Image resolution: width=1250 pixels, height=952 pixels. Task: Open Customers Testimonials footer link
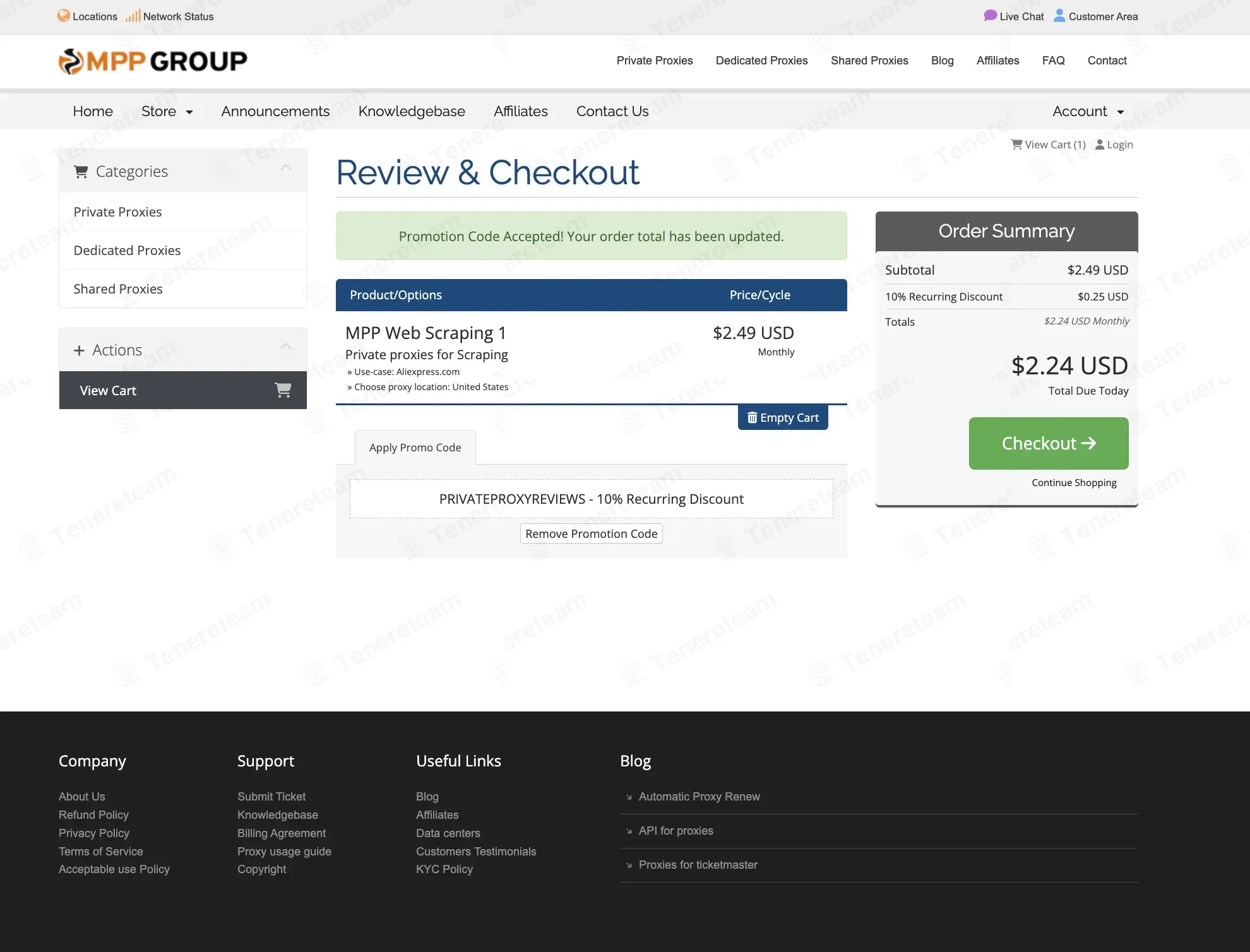(476, 852)
